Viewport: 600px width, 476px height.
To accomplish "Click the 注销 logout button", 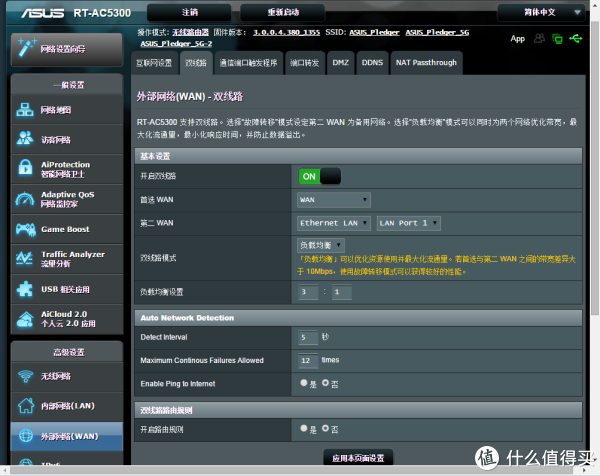I will 189,13.
